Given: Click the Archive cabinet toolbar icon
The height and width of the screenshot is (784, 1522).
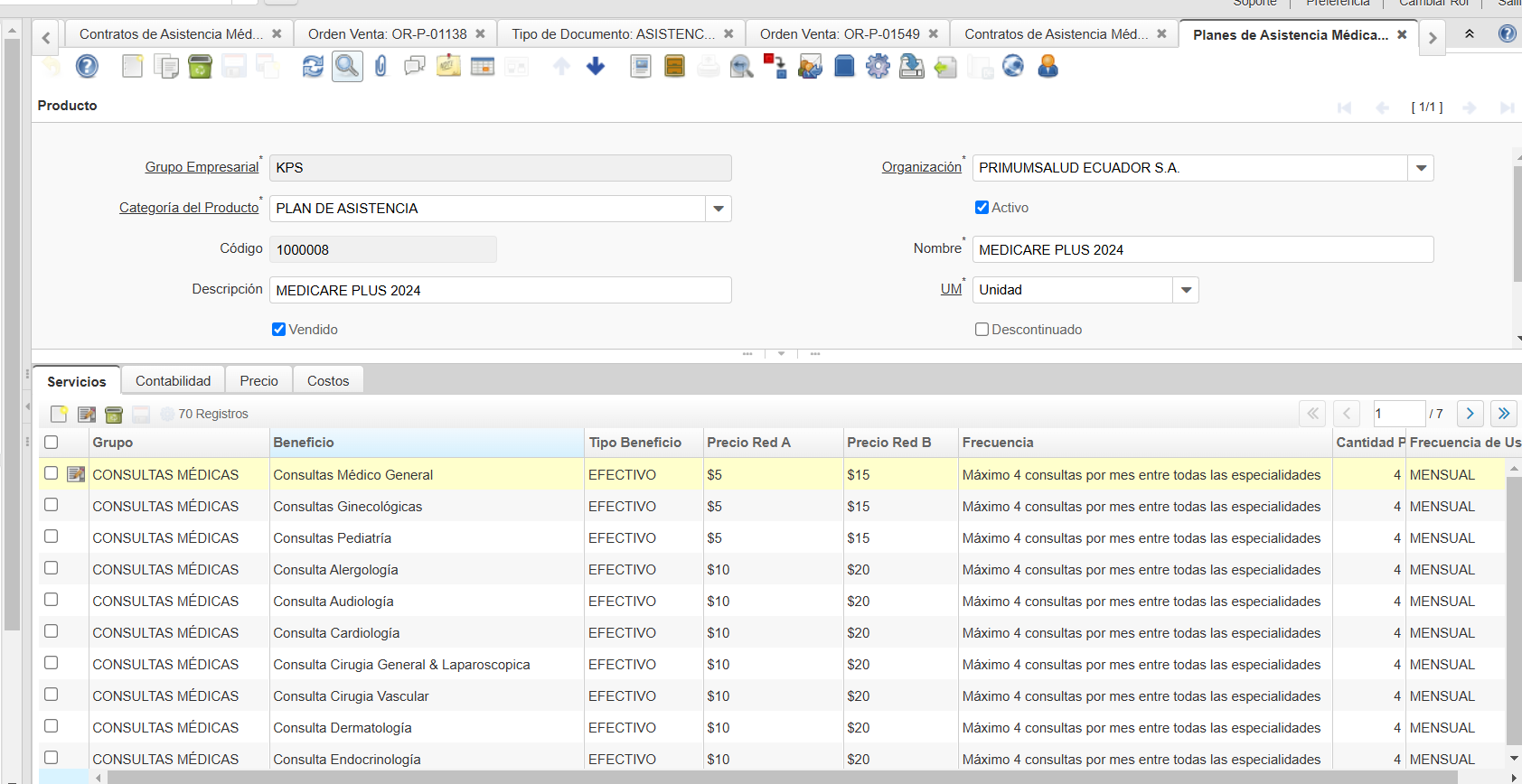Looking at the screenshot, I should (674, 66).
